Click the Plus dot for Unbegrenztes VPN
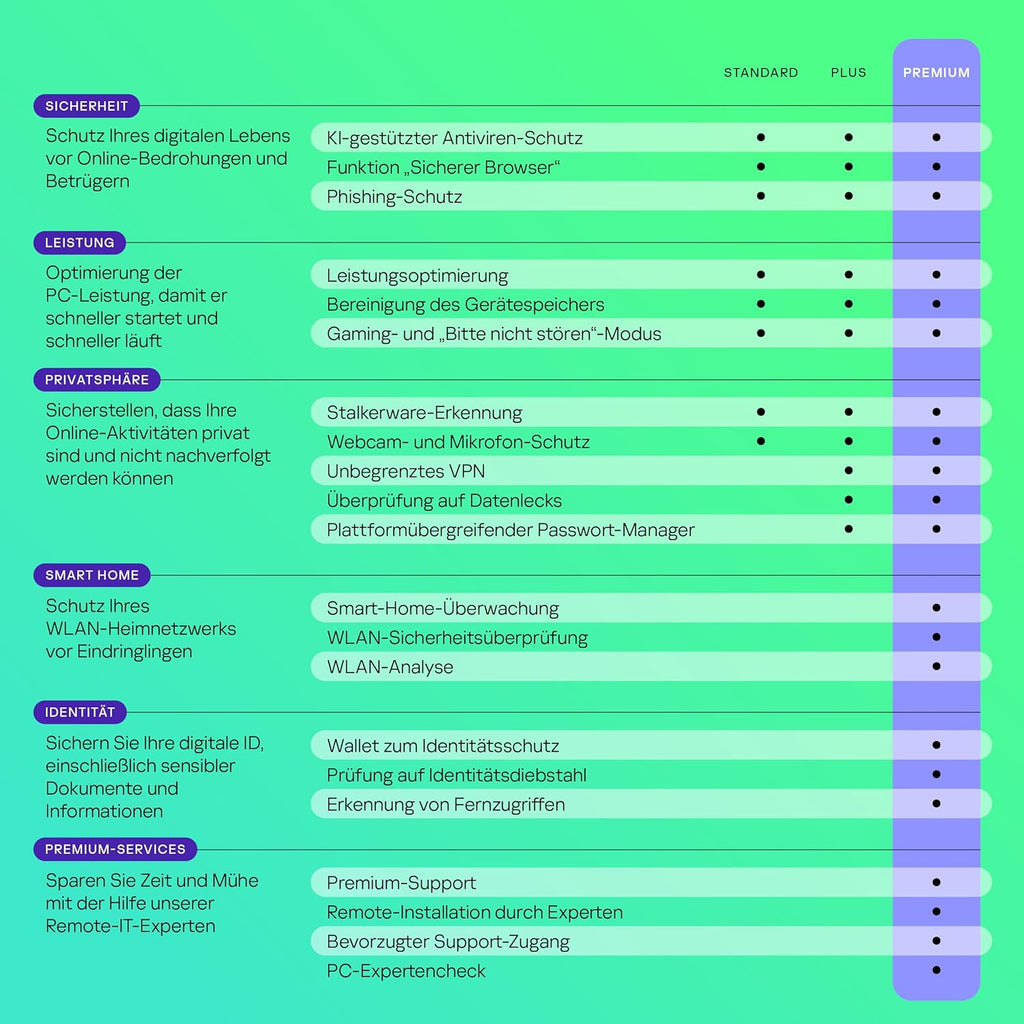1024x1024 pixels. pos(848,470)
